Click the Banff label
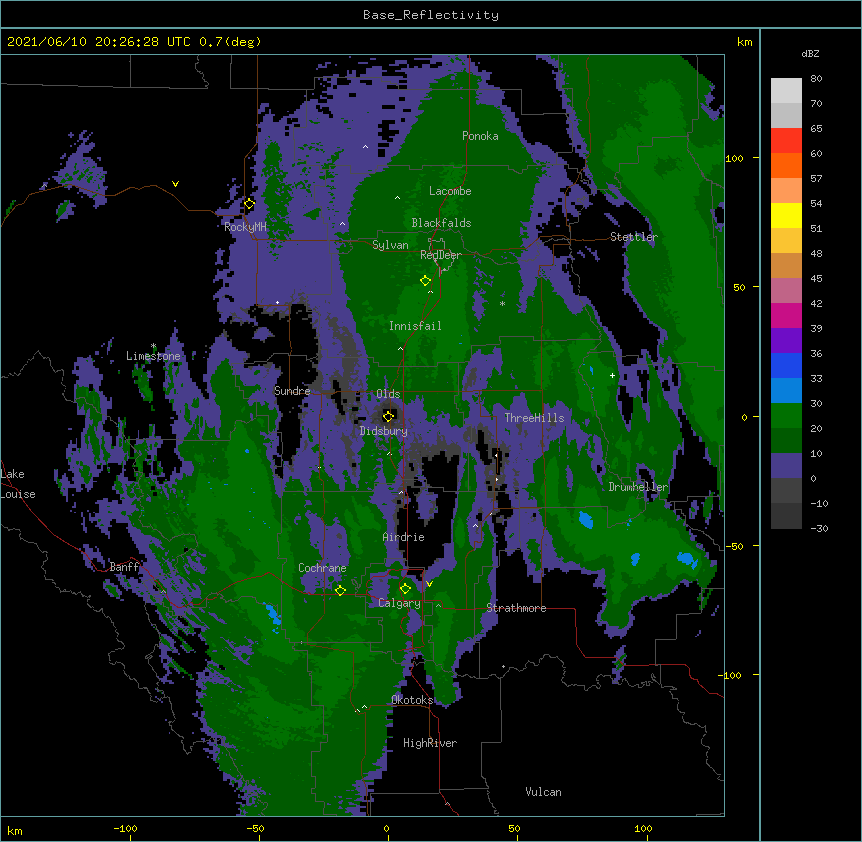Viewport: 862px width, 842px height. click(x=125, y=567)
